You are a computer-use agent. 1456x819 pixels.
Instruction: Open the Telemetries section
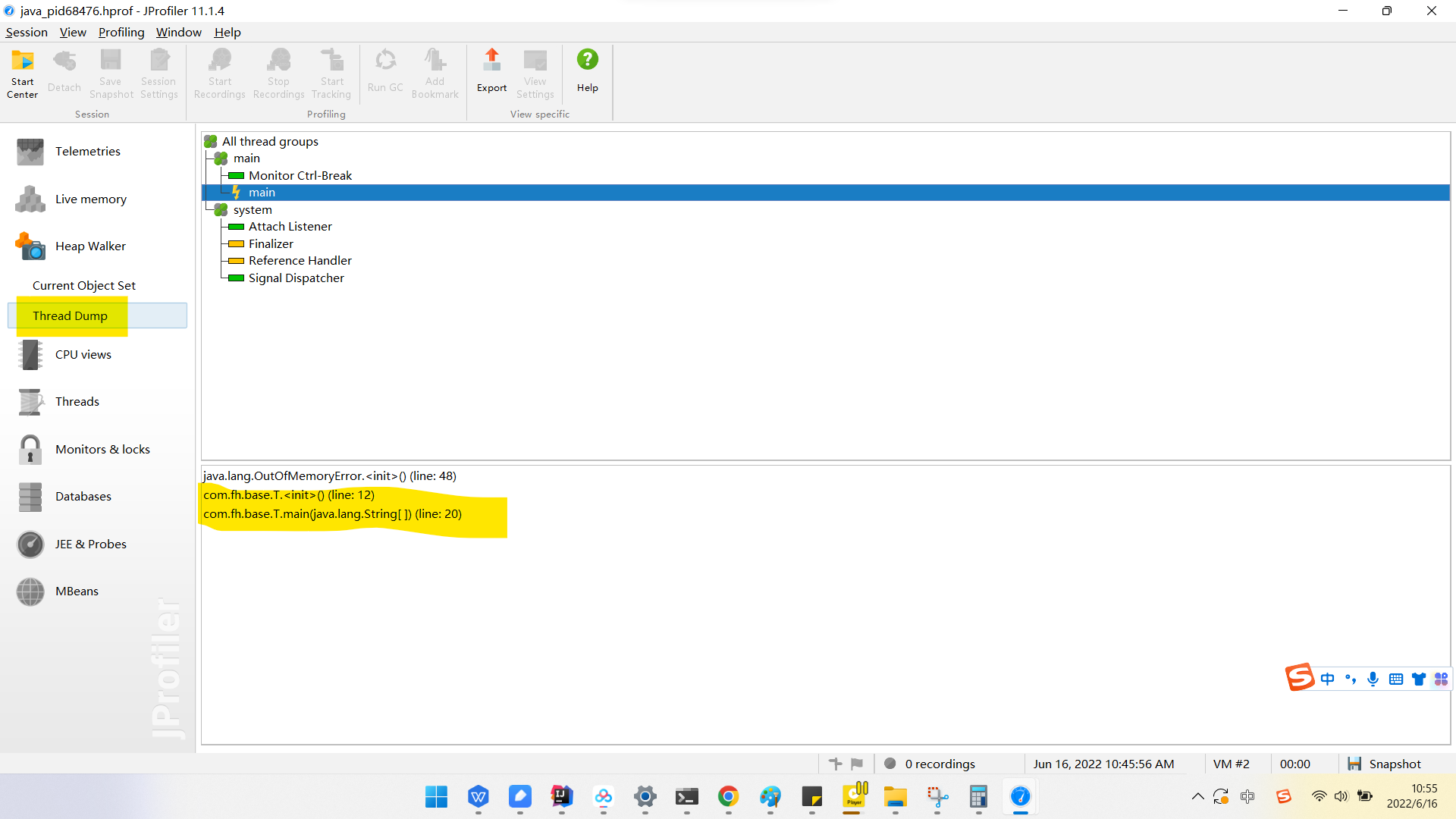[x=87, y=152]
